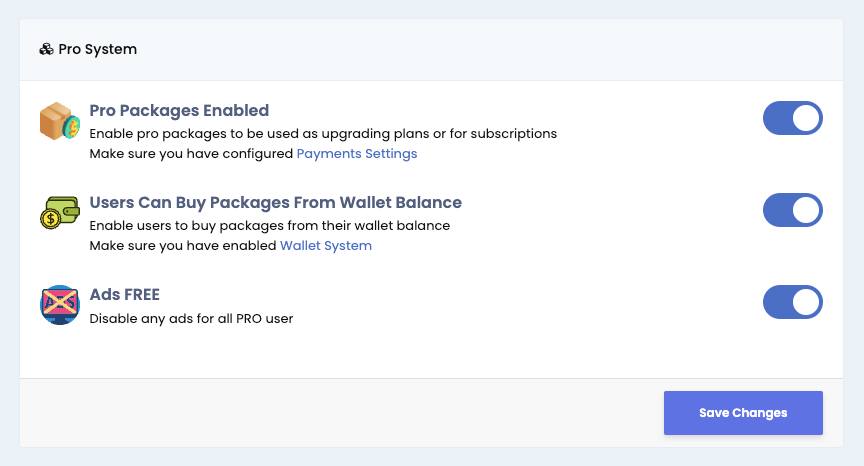Click the cardboard box package icon
864x466 pixels.
tap(60, 121)
